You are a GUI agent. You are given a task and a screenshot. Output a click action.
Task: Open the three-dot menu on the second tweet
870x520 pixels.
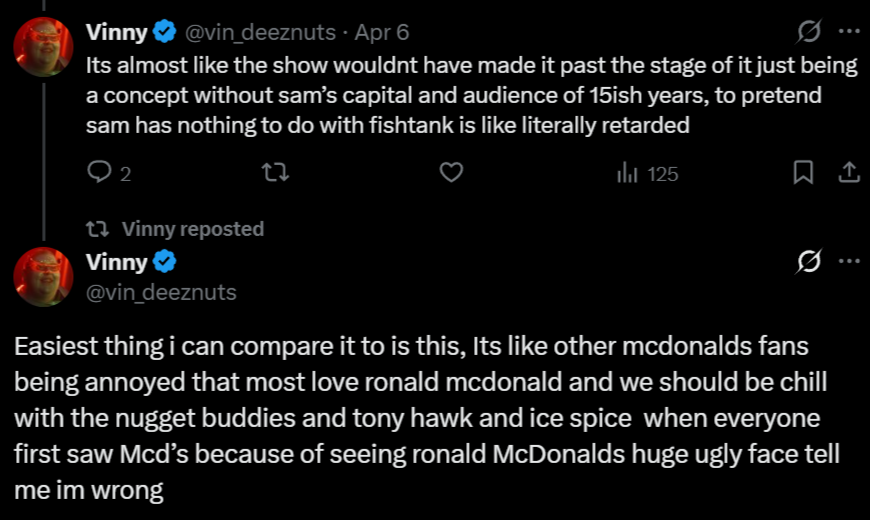point(848,262)
